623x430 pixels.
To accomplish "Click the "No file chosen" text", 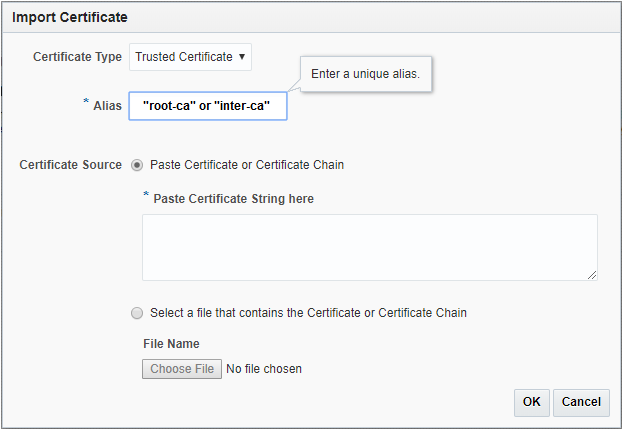I will point(264,369).
